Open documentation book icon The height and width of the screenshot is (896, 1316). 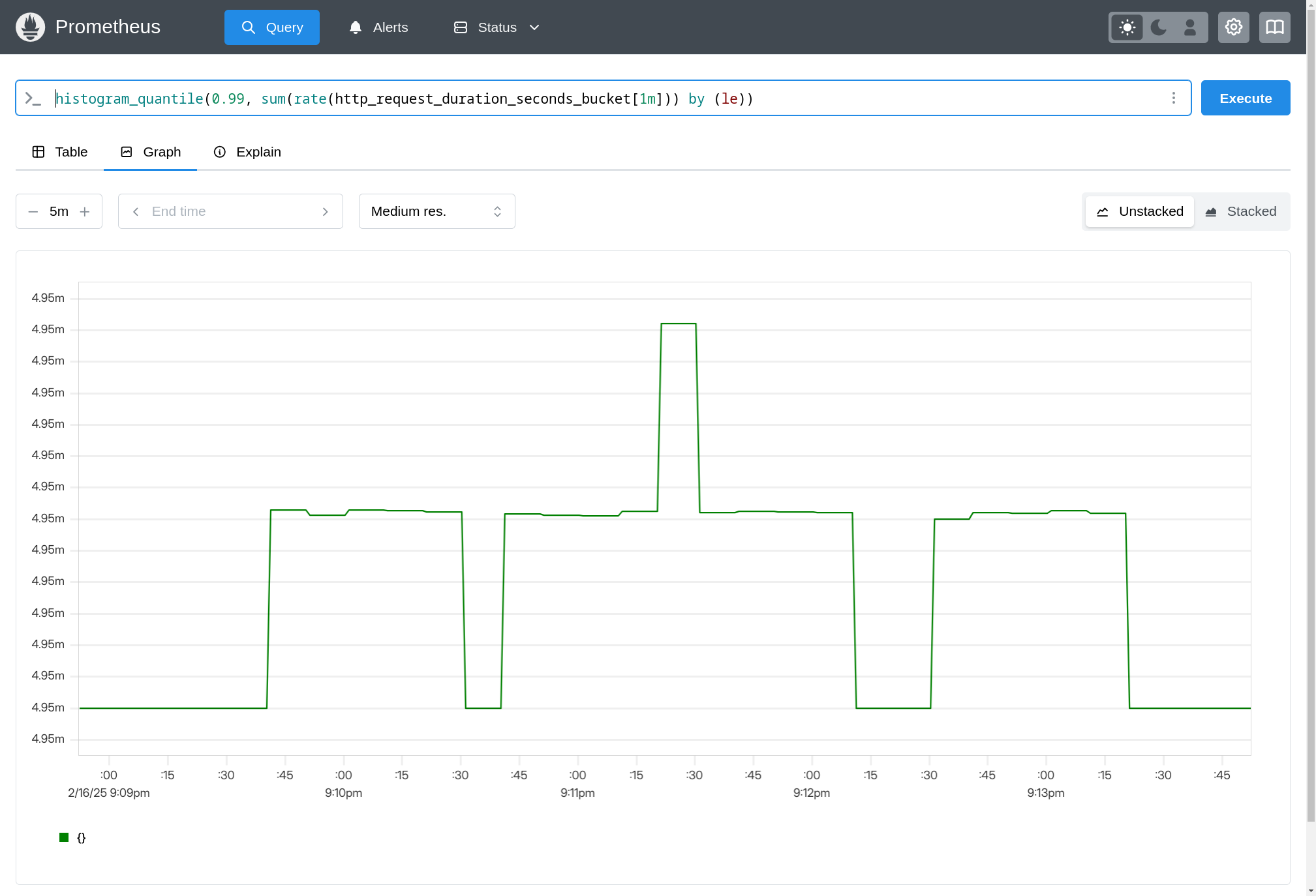(x=1274, y=27)
